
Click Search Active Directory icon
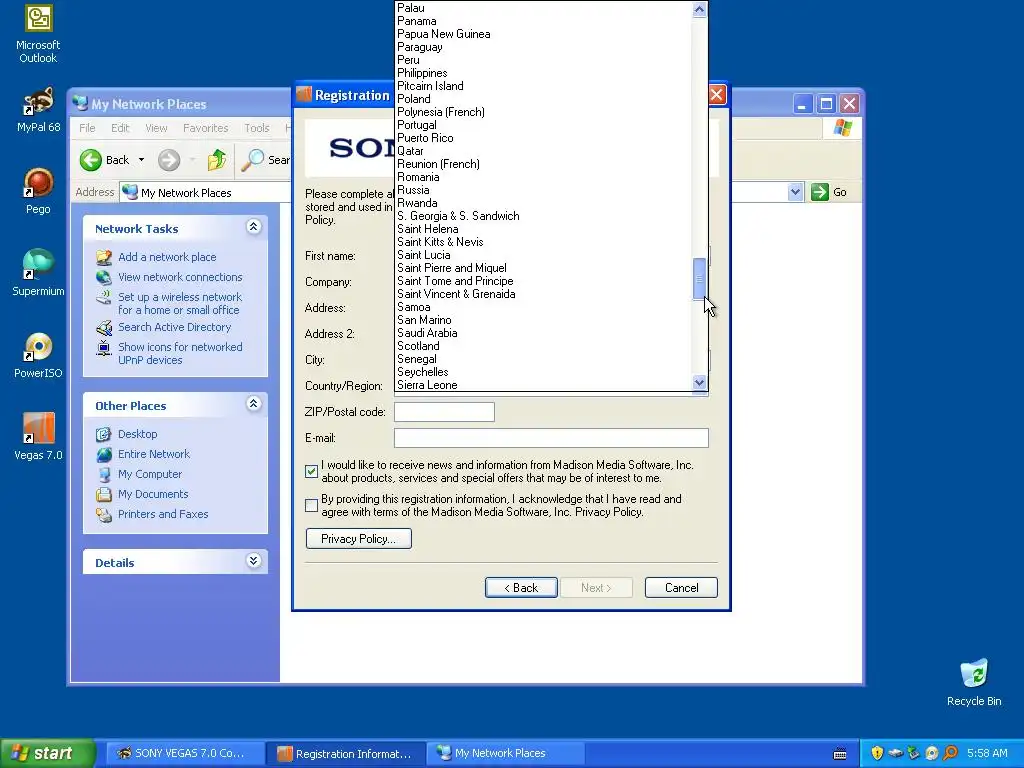coord(104,327)
